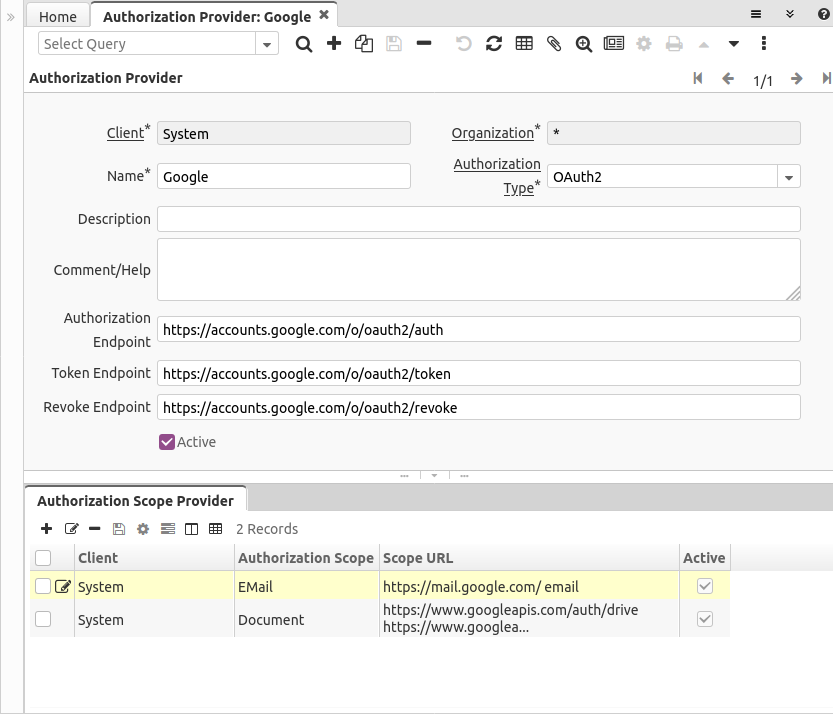833x714 pixels.
Task: Navigate to the last record with the arrow
Action: (828, 78)
